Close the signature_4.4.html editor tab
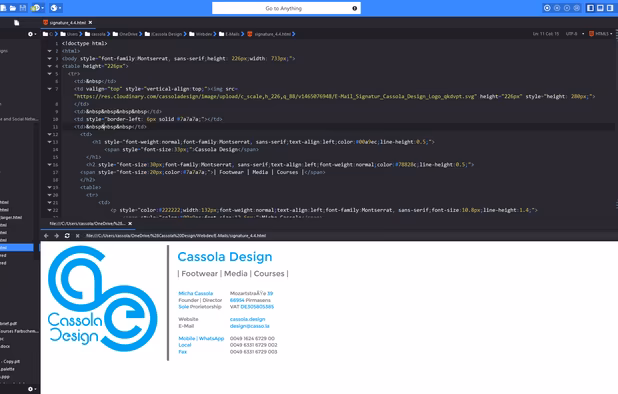Screen dimensions: 618x394 pos(90,22)
